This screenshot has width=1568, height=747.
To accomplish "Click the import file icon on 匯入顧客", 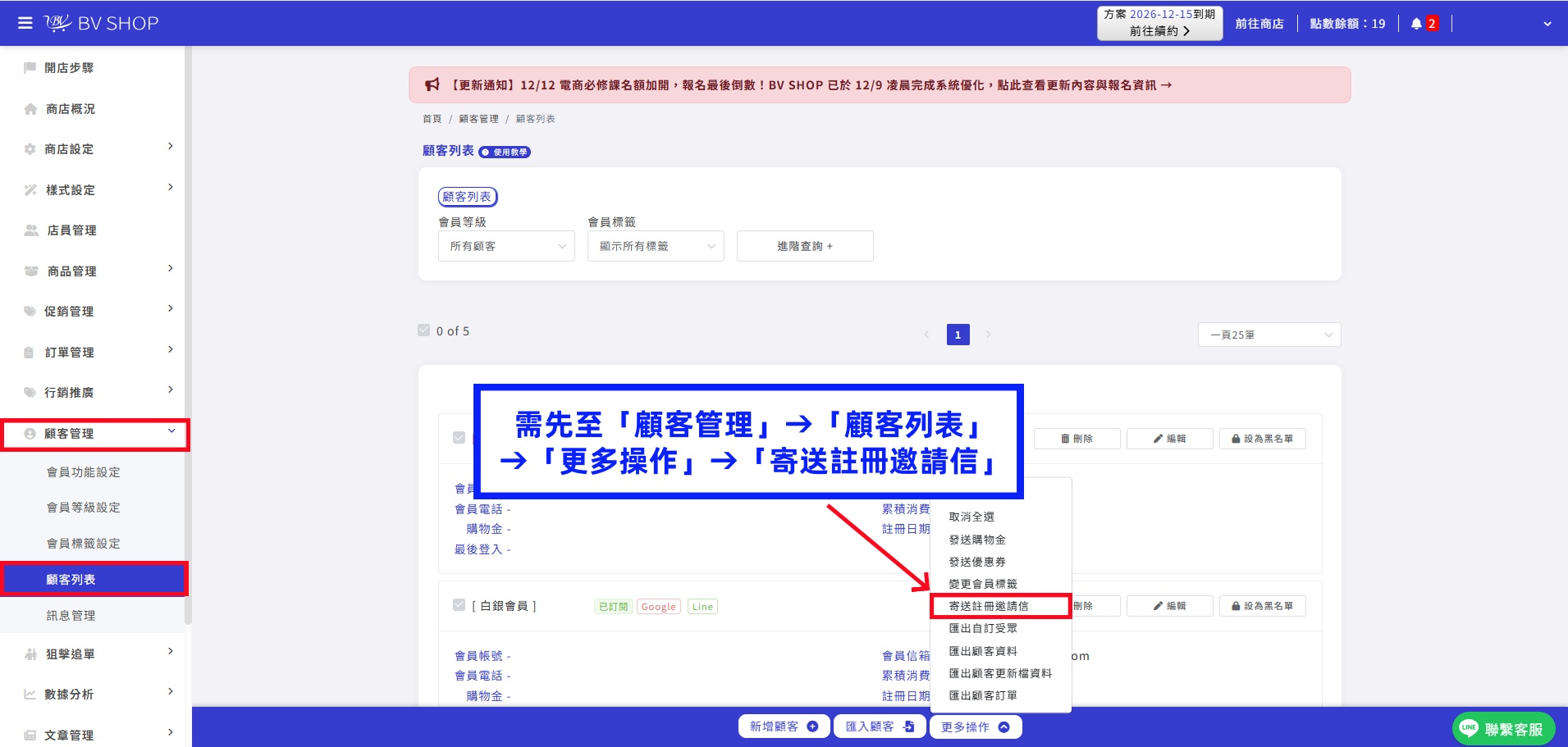I will [908, 727].
